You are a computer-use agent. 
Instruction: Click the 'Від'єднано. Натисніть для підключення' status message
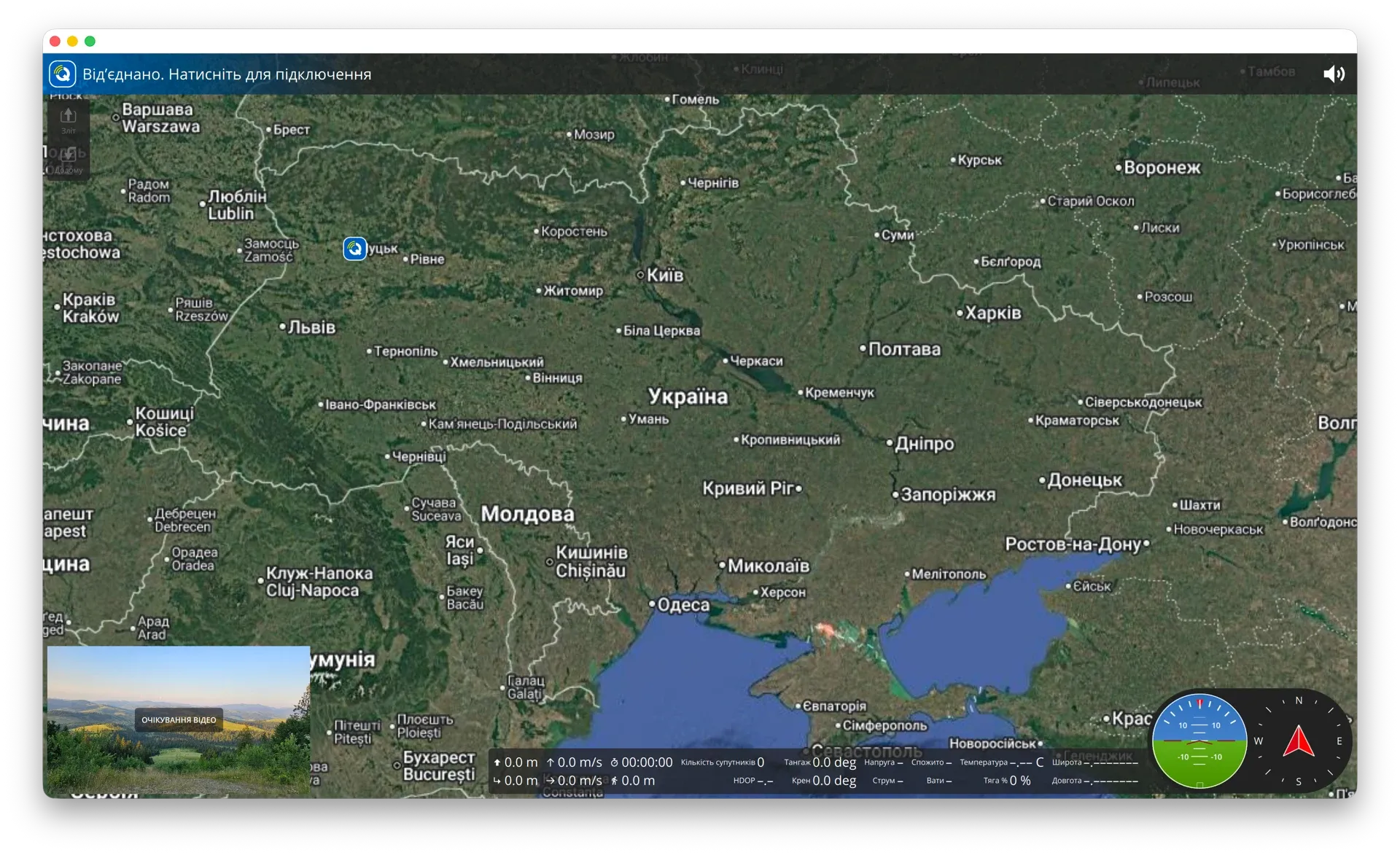[227, 74]
